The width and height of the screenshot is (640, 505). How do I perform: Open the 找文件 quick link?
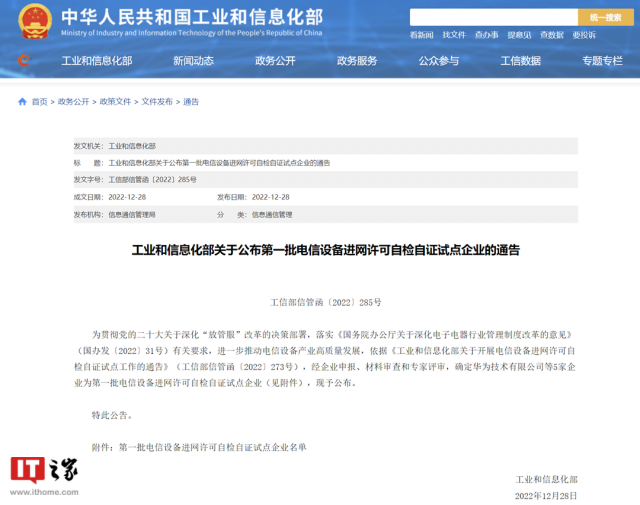point(454,35)
